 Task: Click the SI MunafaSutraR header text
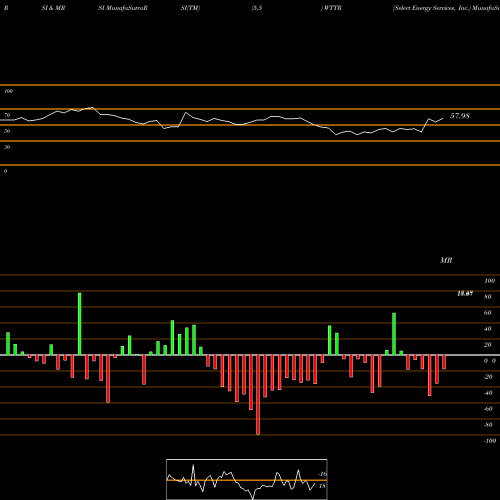pyautogui.click(x=123, y=8)
